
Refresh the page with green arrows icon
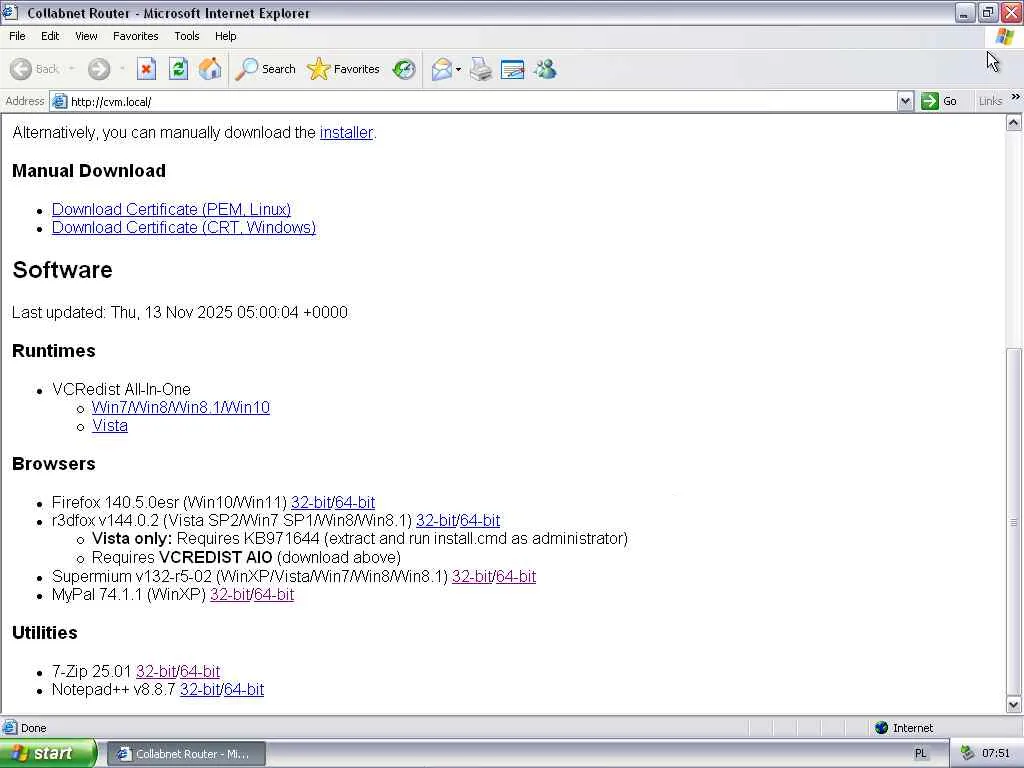(x=178, y=69)
